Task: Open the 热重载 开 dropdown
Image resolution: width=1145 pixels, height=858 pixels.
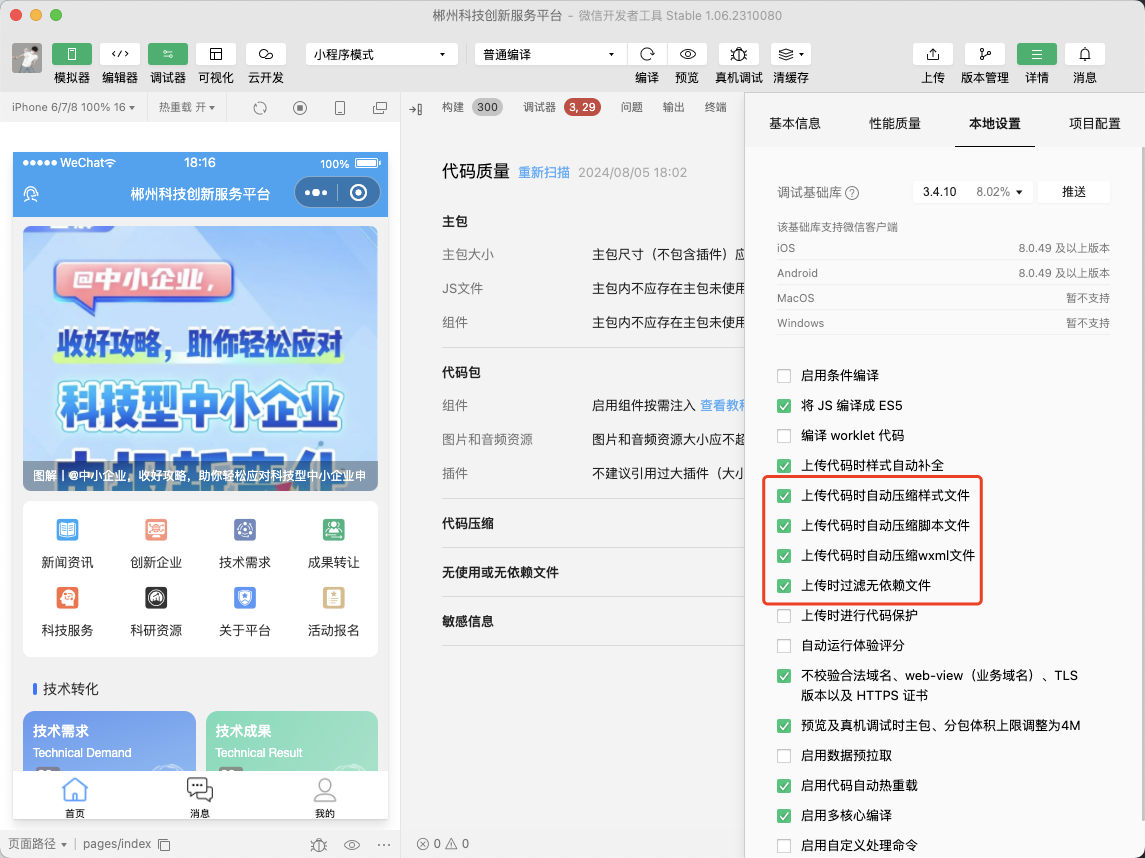Action: tap(187, 107)
